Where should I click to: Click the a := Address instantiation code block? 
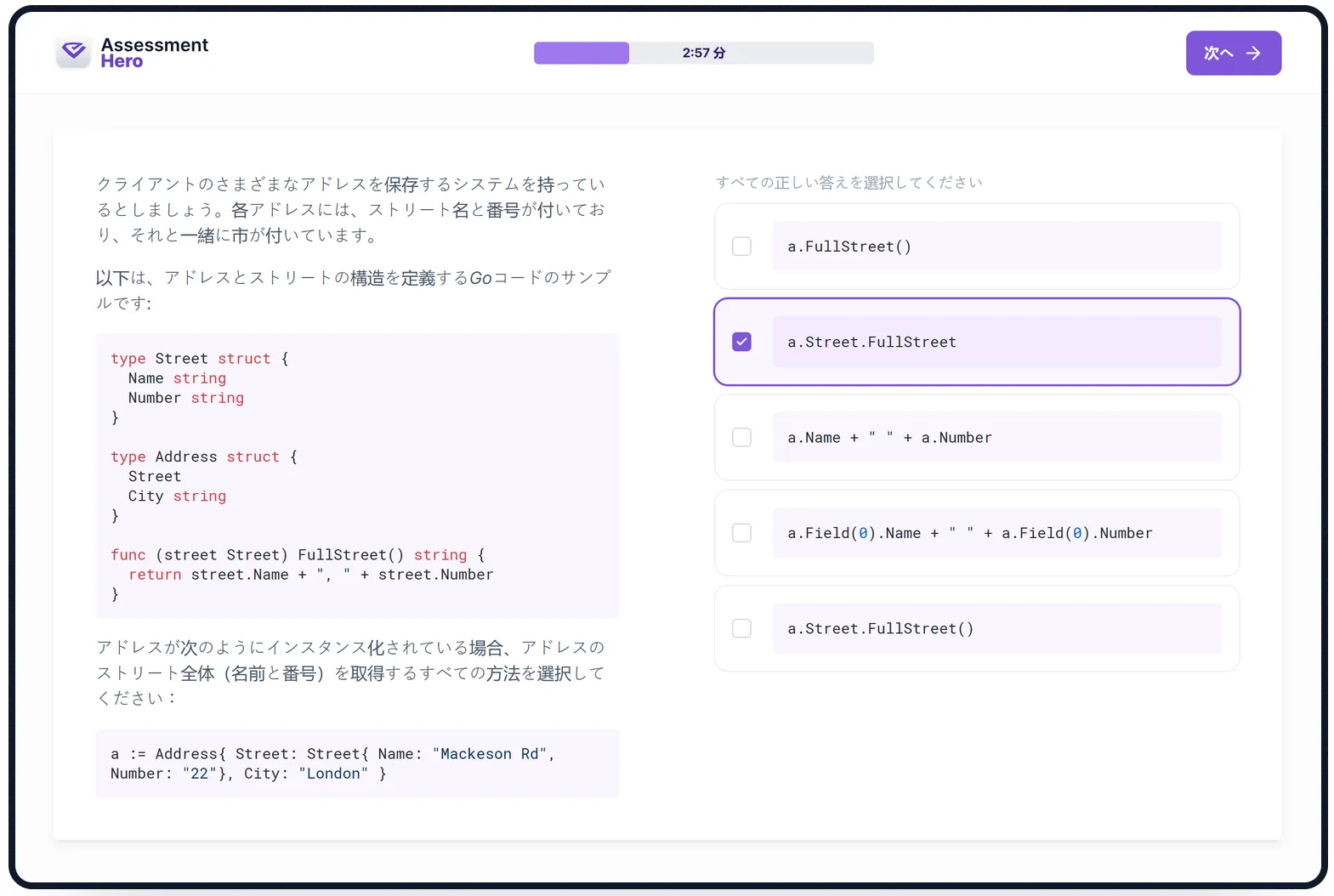point(357,763)
